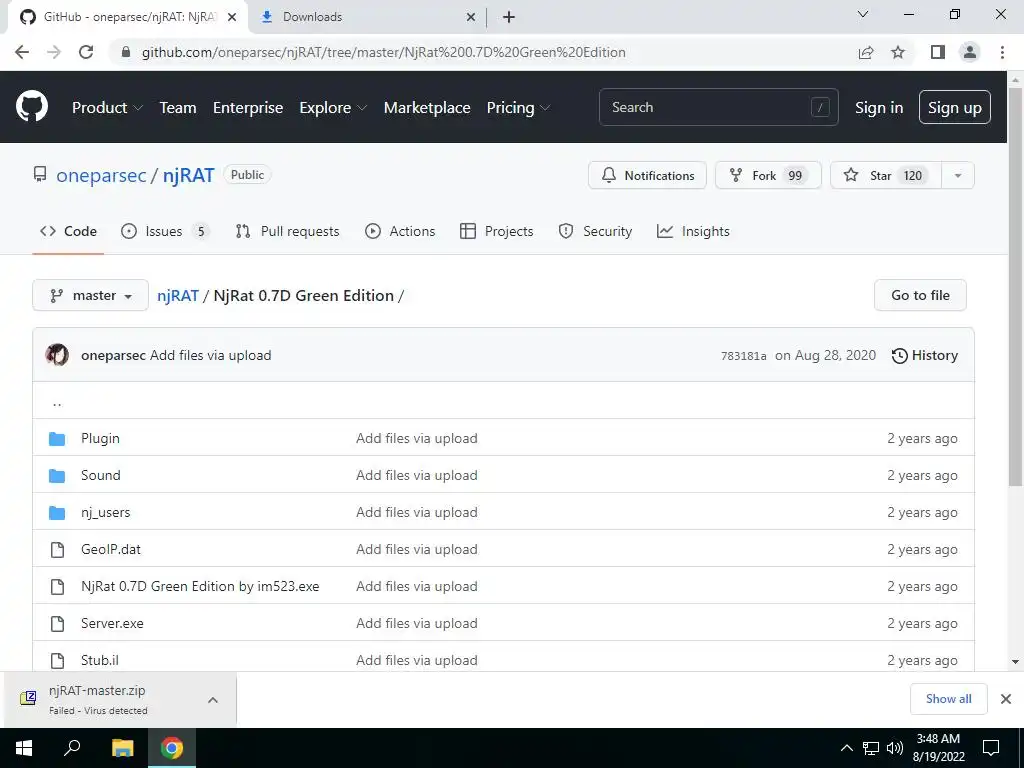This screenshot has width=1024, height=768.
Task: Click the Chrome profile avatar icon
Action: 970,52
